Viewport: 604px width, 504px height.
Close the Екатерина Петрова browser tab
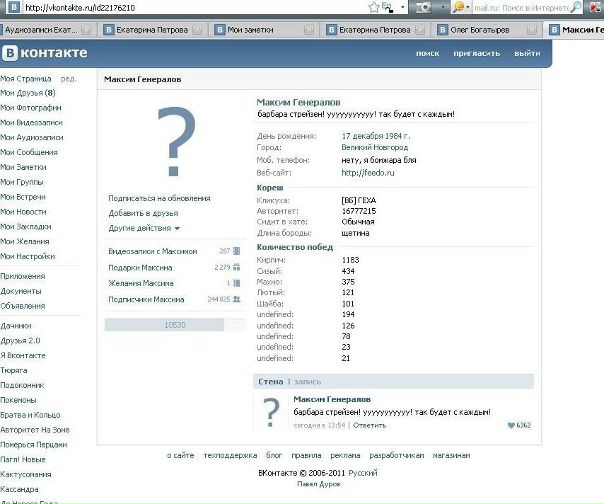tap(196, 30)
